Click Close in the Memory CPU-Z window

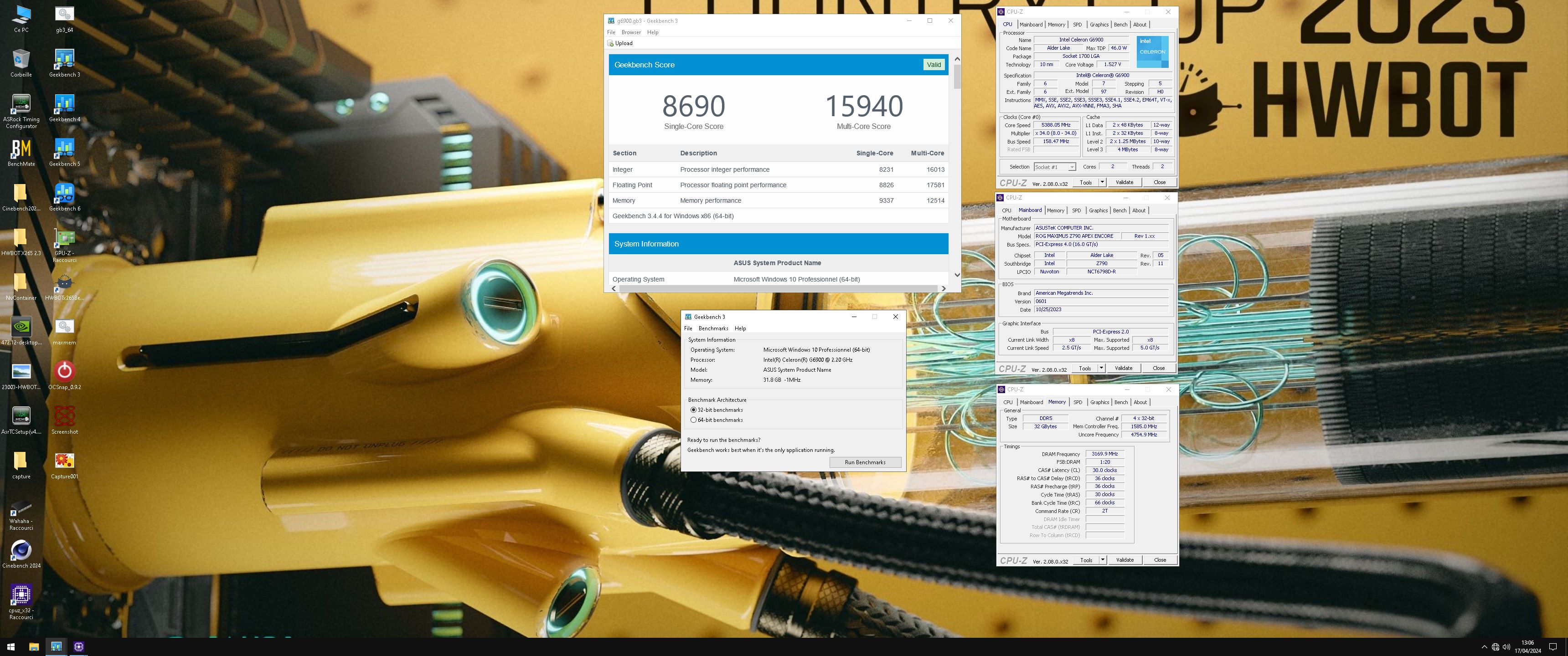1160,560
